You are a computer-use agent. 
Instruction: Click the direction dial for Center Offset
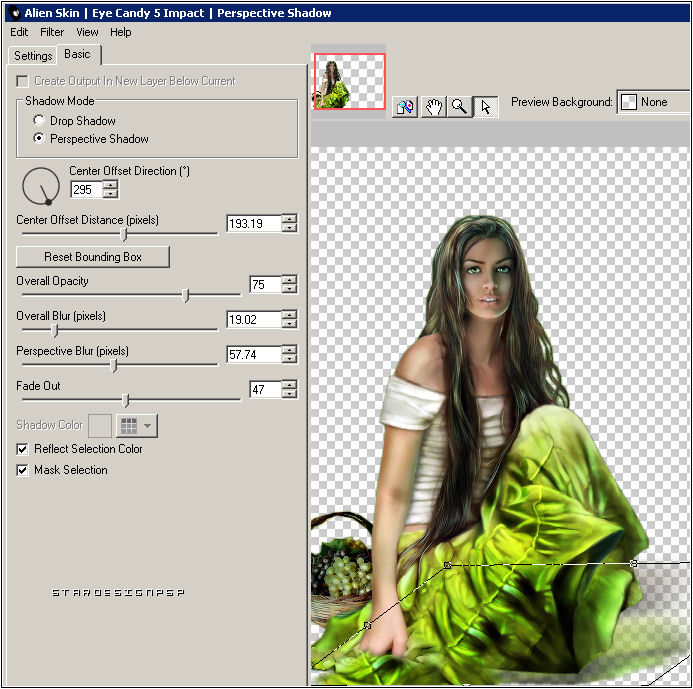[x=41, y=186]
